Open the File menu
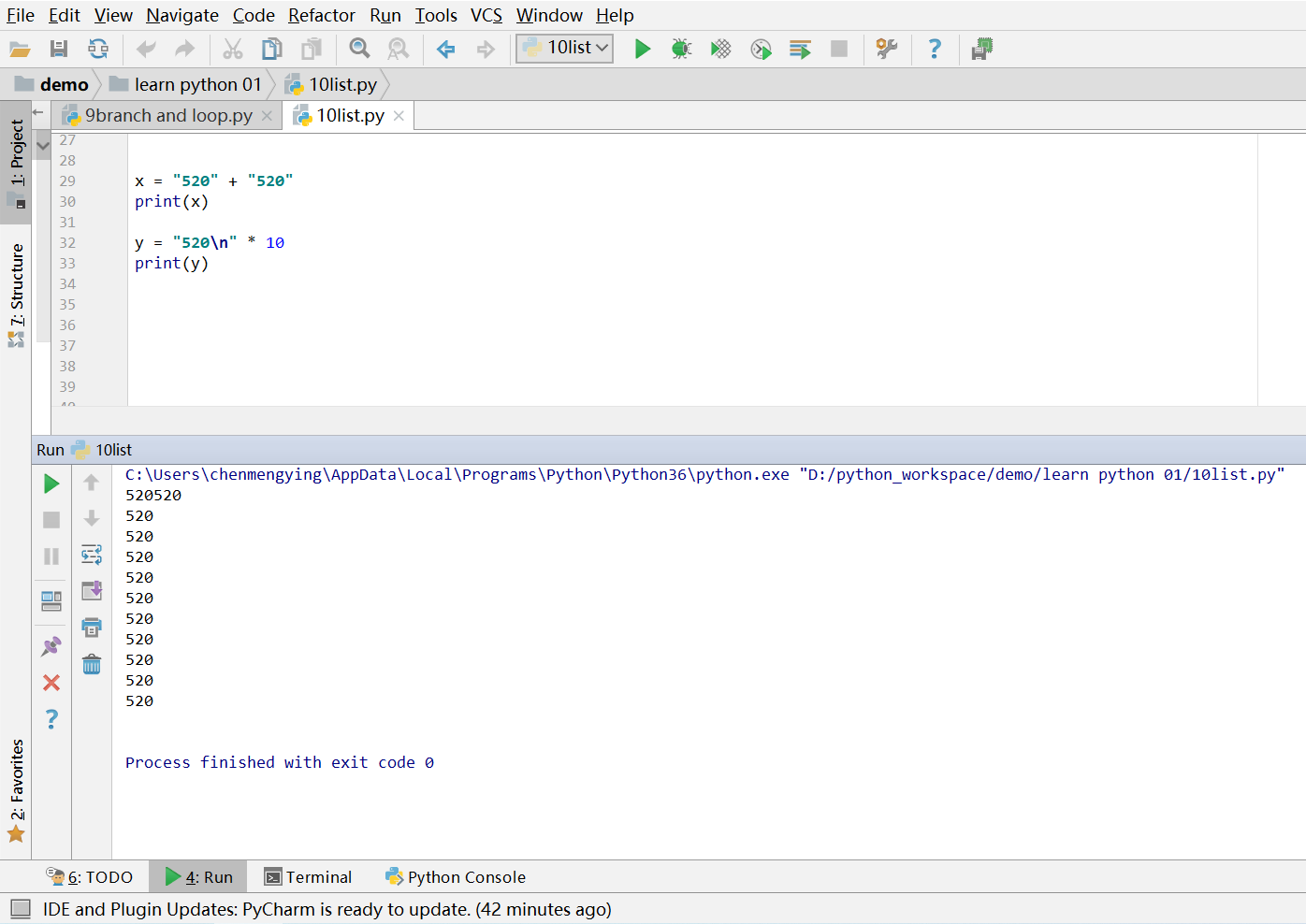 pyautogui.click(x=21, y=15)
